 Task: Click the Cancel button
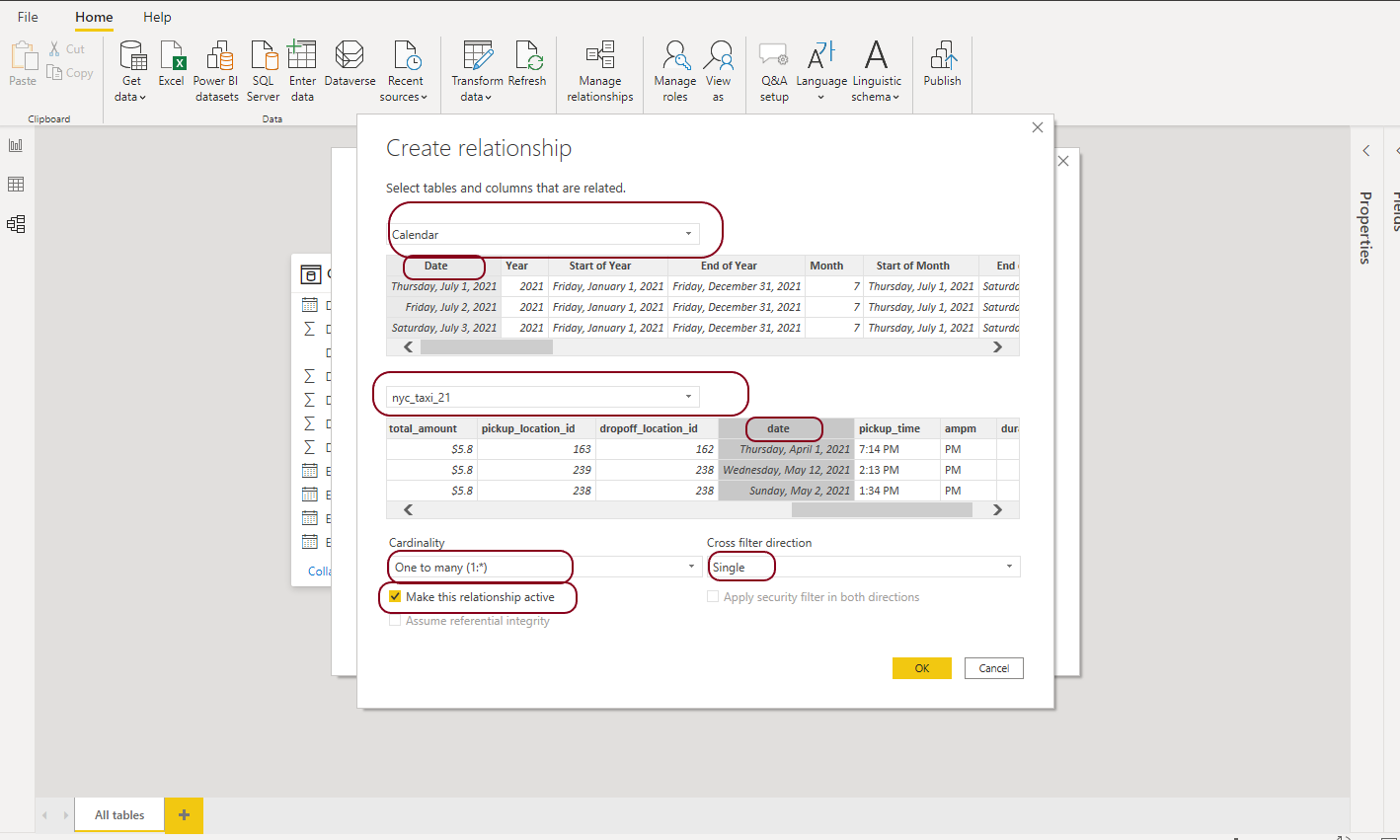click(993, 668)
